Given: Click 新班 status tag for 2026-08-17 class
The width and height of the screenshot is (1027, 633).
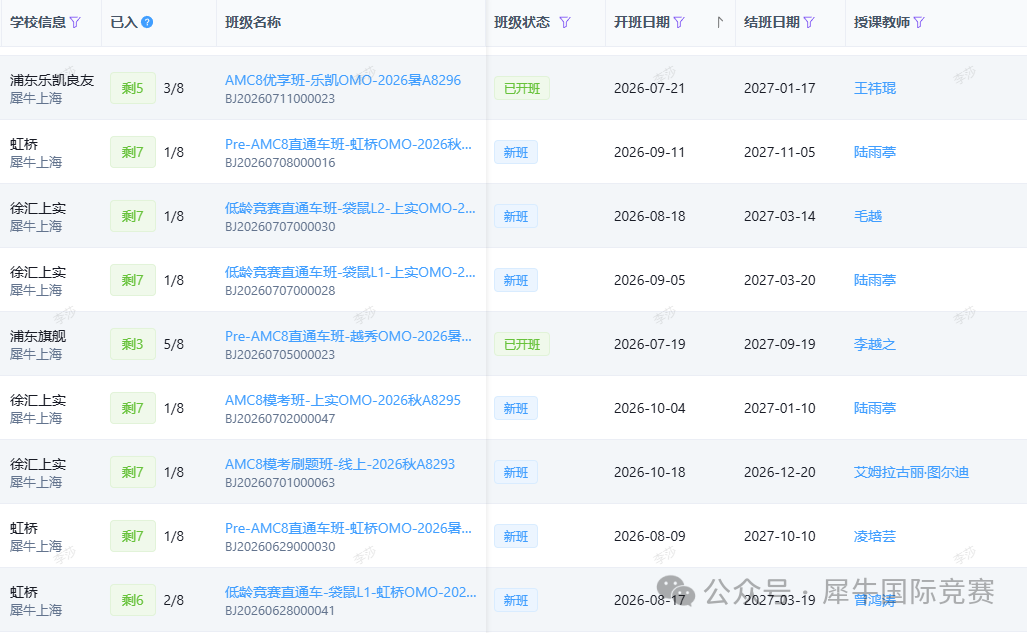Looking at the screenshot, I should point(516,600).
